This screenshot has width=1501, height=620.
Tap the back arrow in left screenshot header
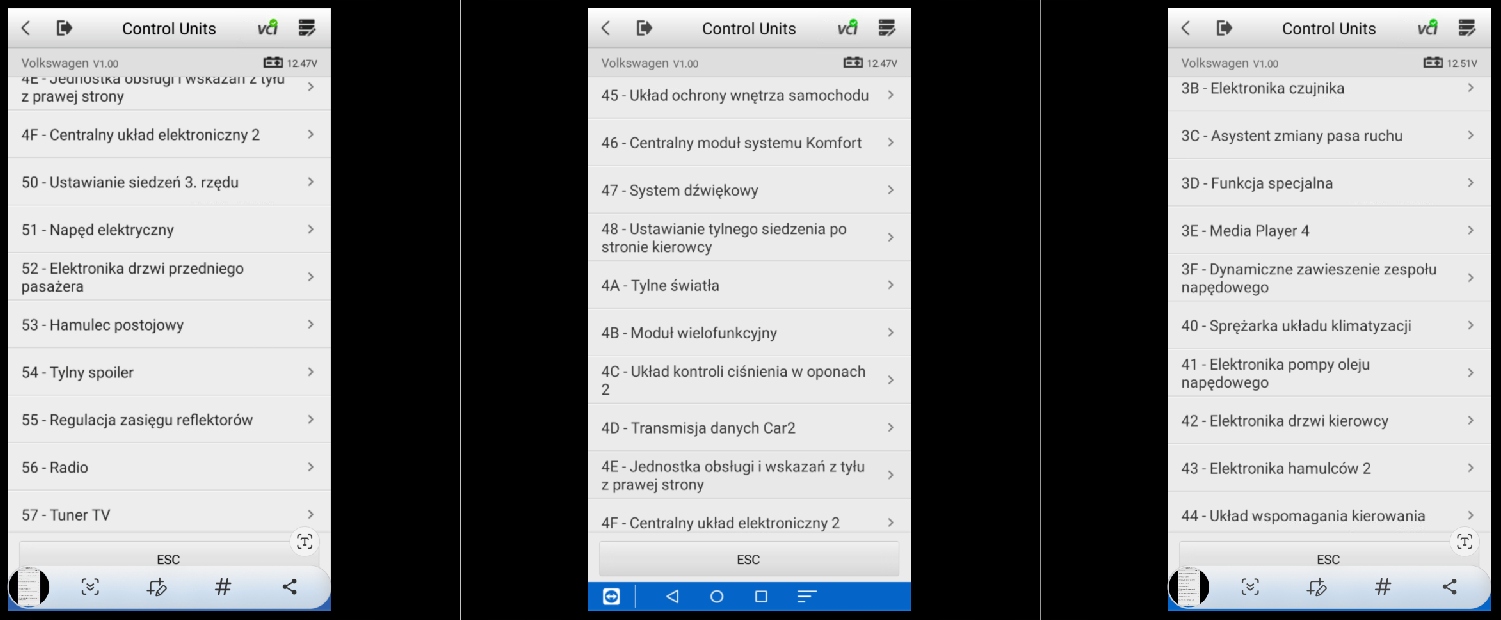[27, 28]
